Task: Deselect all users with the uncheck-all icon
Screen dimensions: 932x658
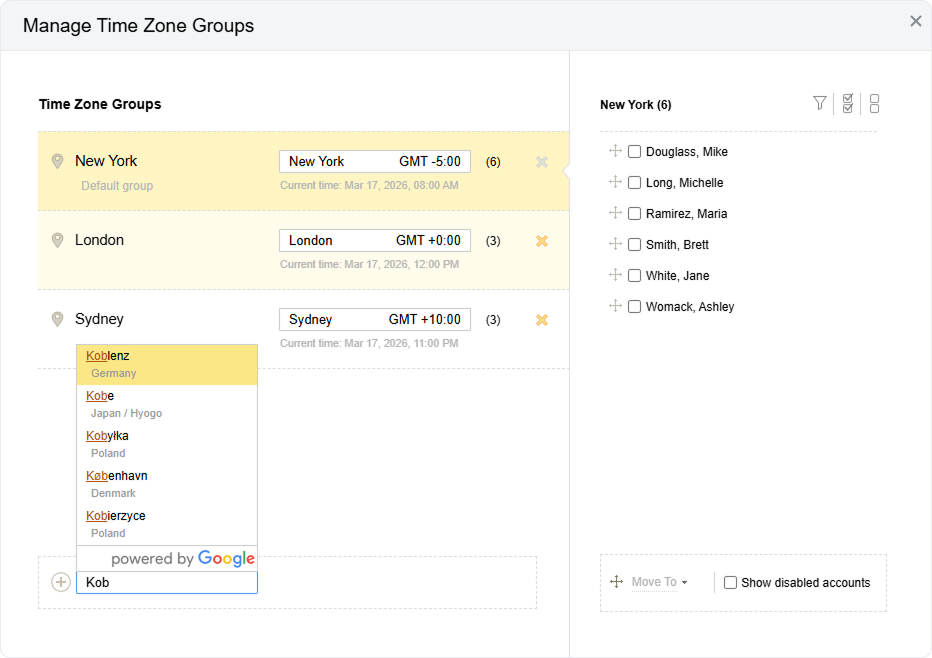Action: coord(873,103)
